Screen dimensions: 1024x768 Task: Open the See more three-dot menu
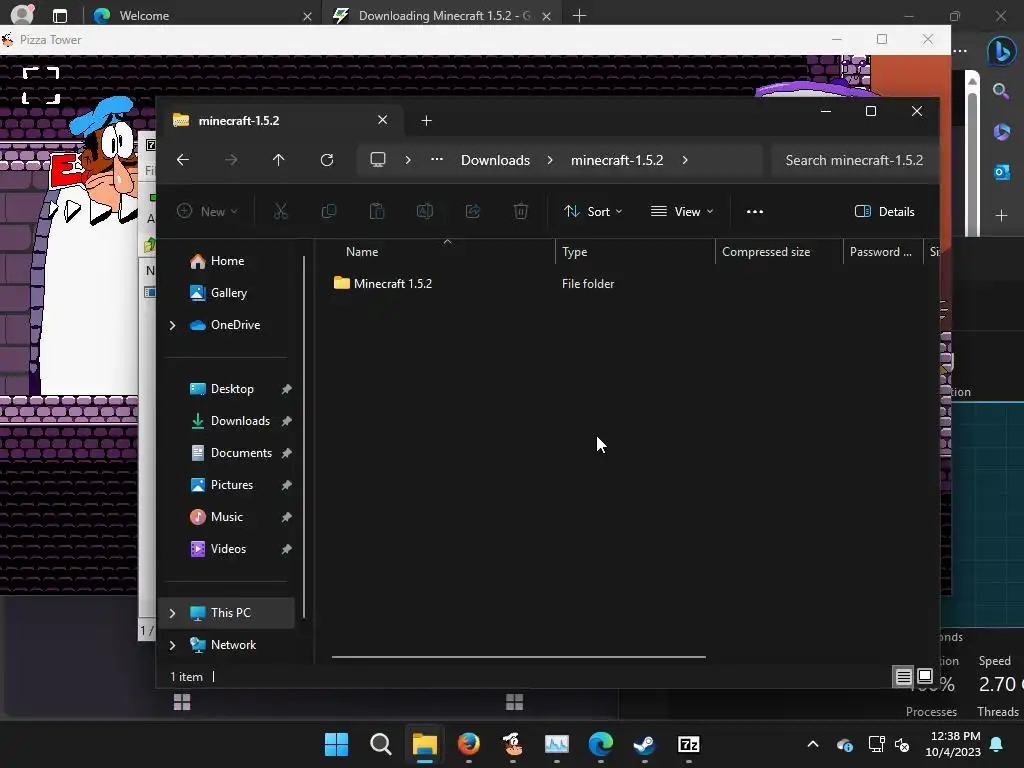pyautogui.click(x=755, y=212)
